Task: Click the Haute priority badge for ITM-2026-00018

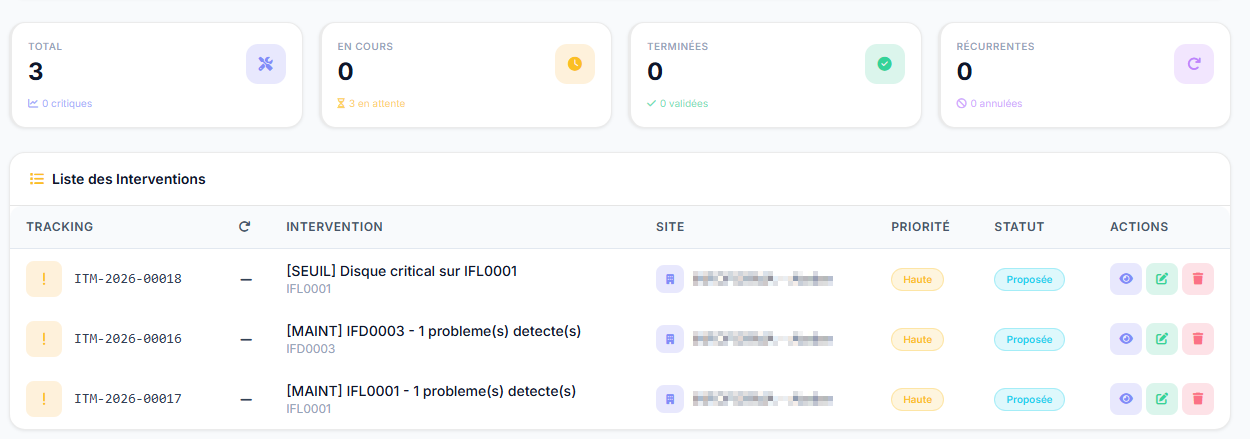Action: (917, 279)
